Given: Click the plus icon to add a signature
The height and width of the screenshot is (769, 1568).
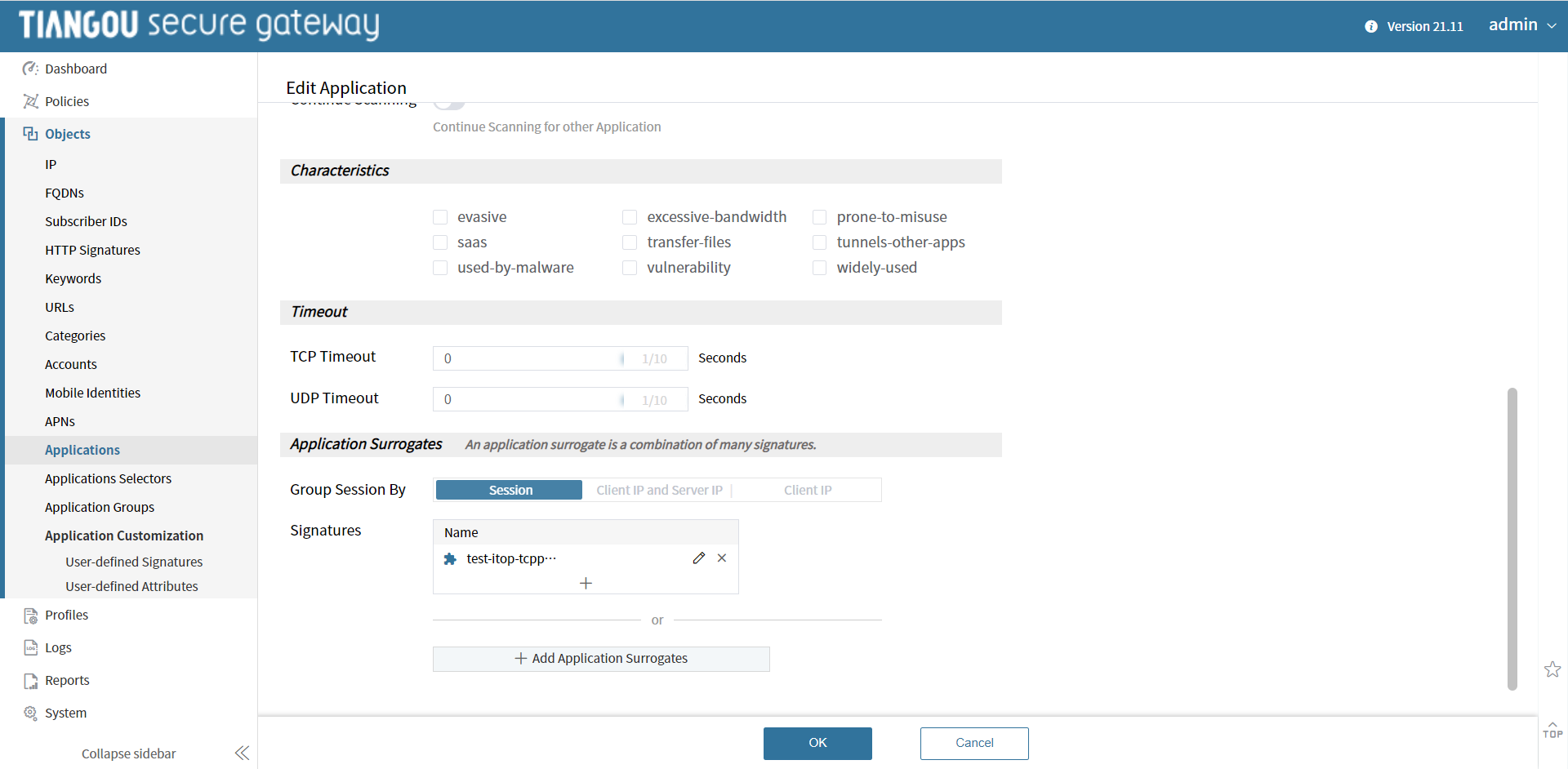Looking at the screenshot, I should [586, 583].
